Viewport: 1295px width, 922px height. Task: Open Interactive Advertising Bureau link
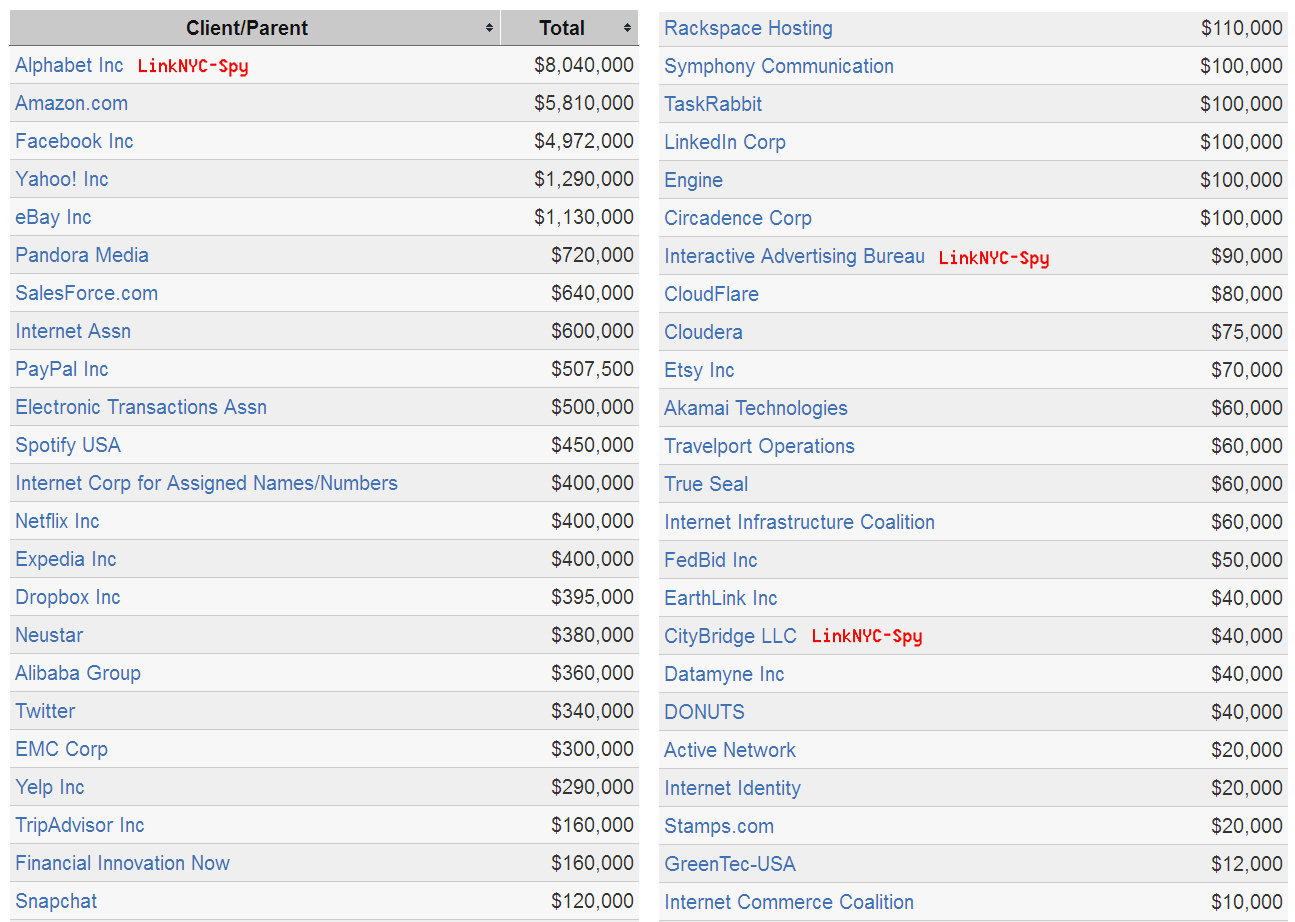tap(794, 256)
